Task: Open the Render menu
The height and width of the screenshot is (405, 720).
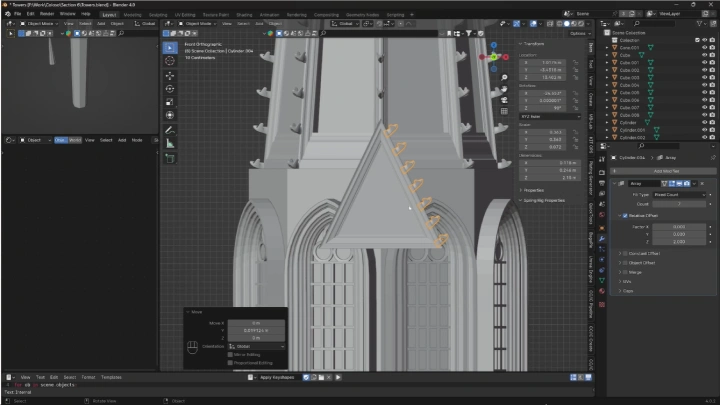Action: 47,14
